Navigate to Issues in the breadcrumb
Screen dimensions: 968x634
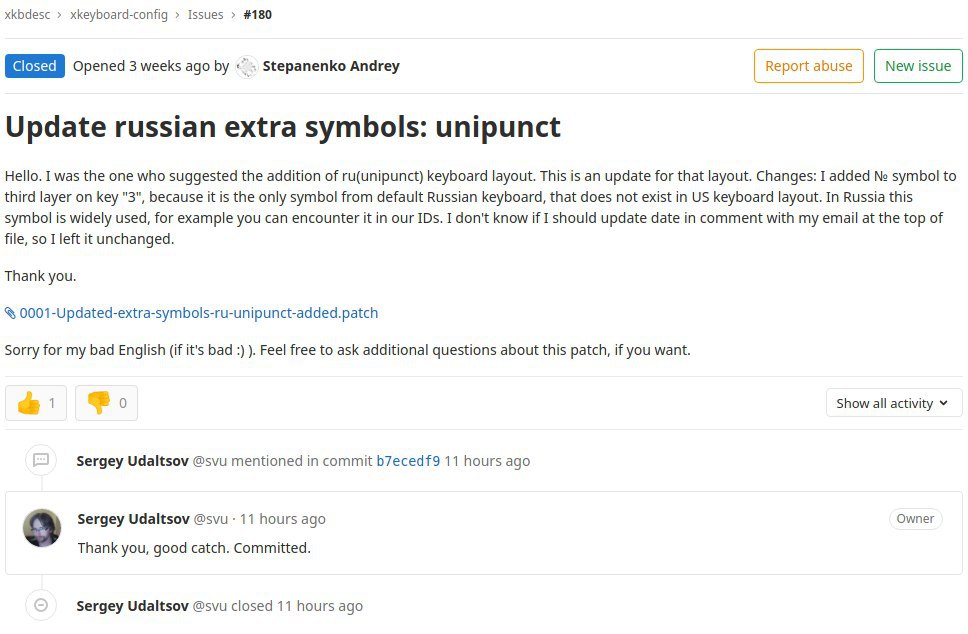tap(206, 14)
